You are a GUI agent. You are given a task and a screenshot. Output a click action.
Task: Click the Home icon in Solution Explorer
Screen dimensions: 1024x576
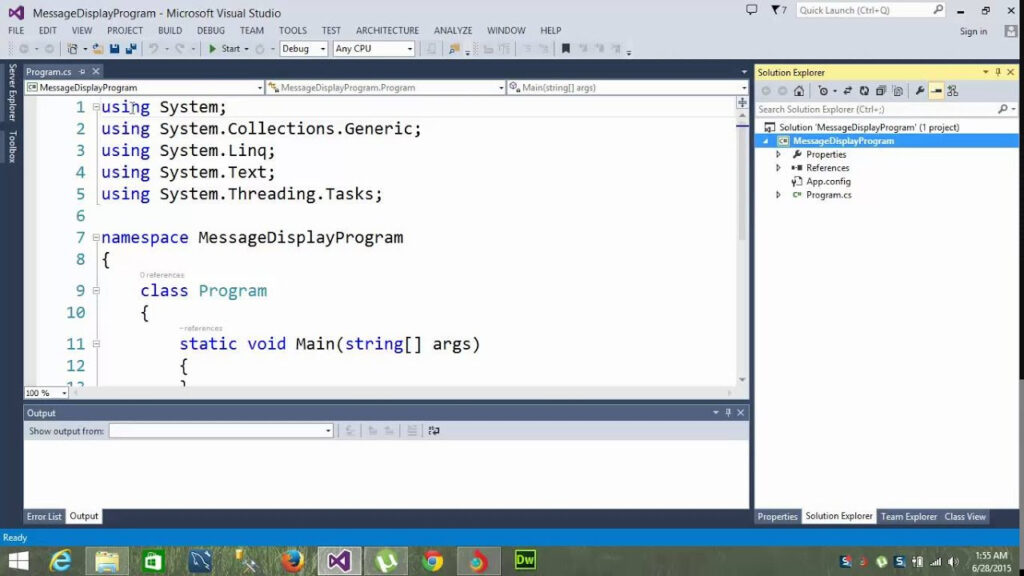[x=799, y=91]
